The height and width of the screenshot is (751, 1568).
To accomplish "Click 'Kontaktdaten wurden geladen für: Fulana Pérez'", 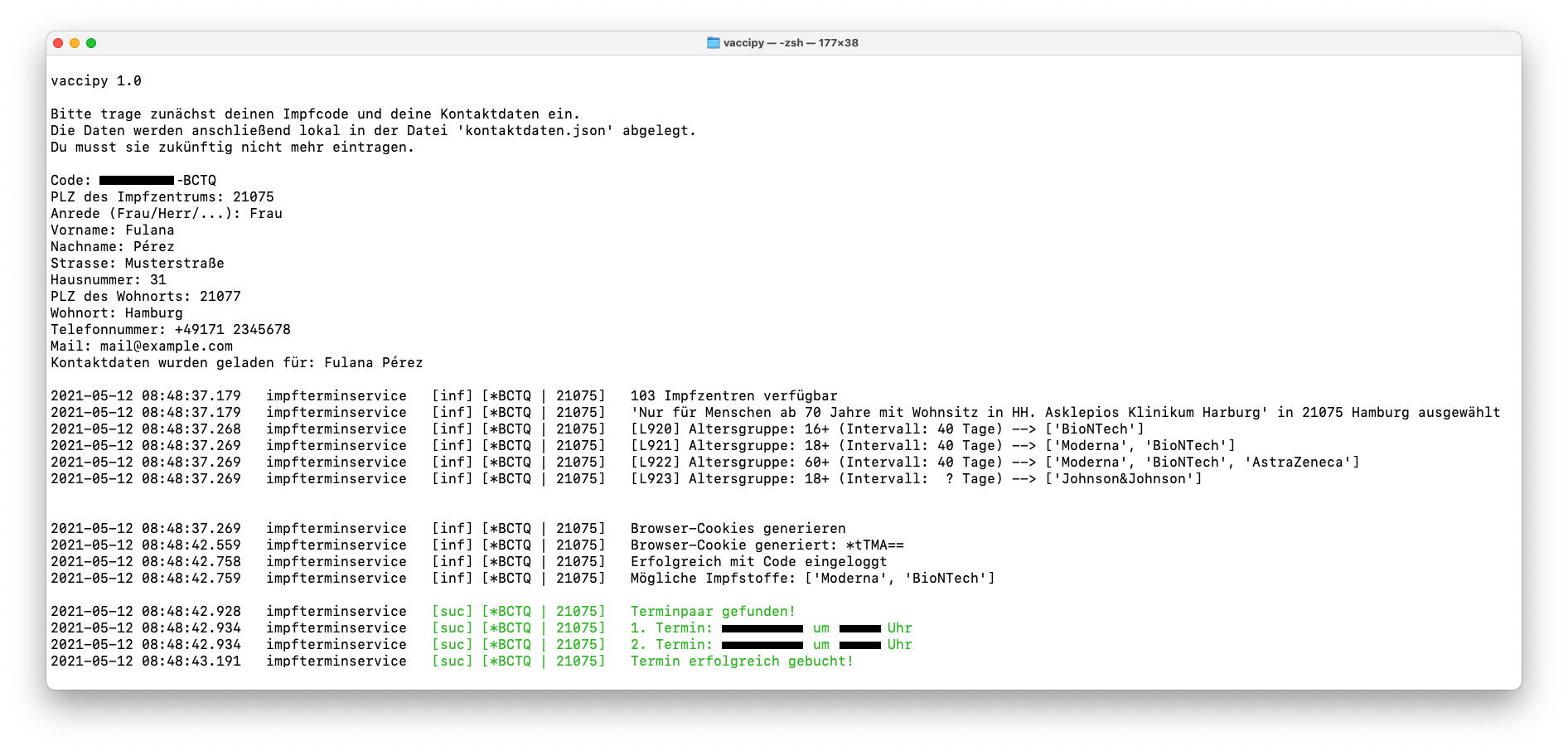I will coord(237,363).
